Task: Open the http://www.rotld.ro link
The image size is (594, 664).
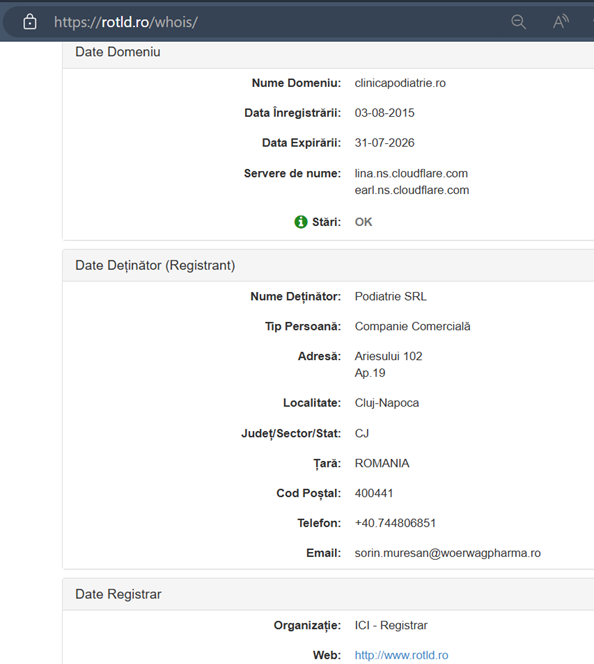Action: point(401,655)
